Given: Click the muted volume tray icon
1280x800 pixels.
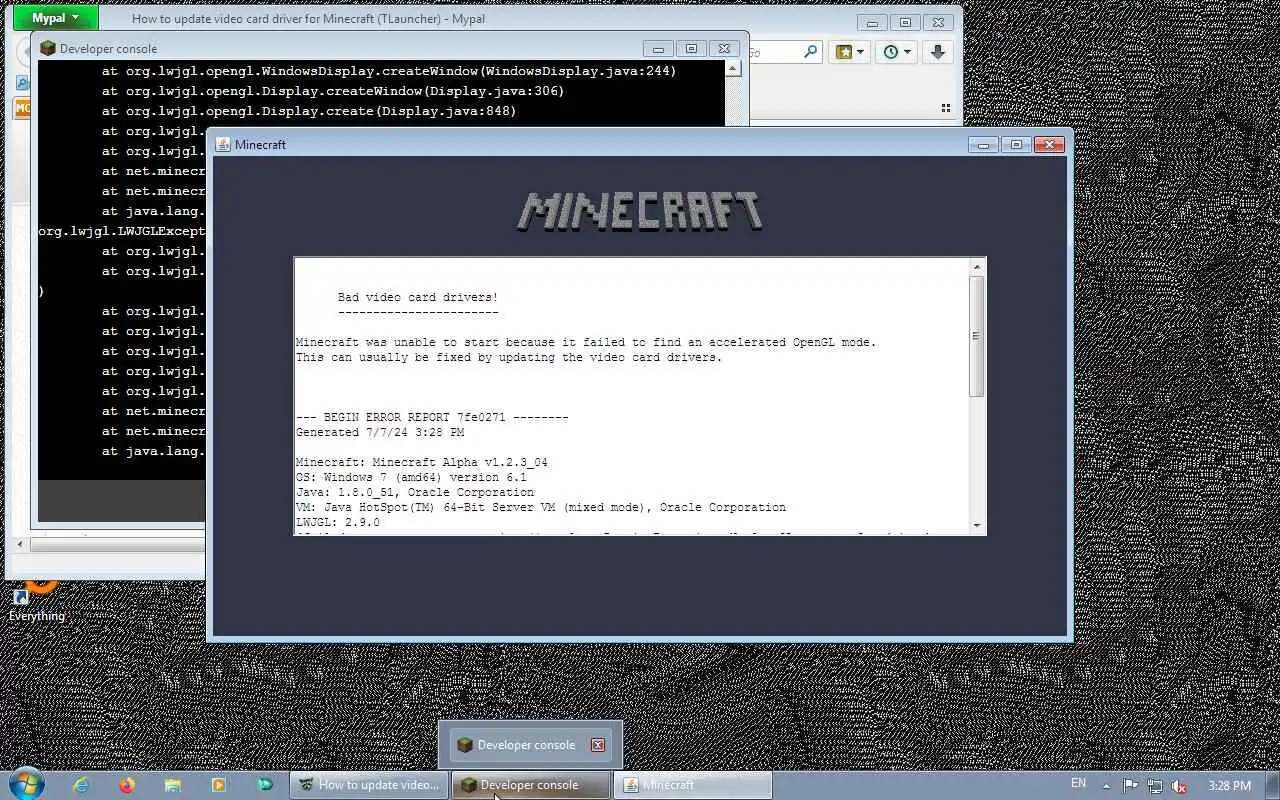Looking at the screenshot, I should pyautogui.click(x=1179, y=786).
